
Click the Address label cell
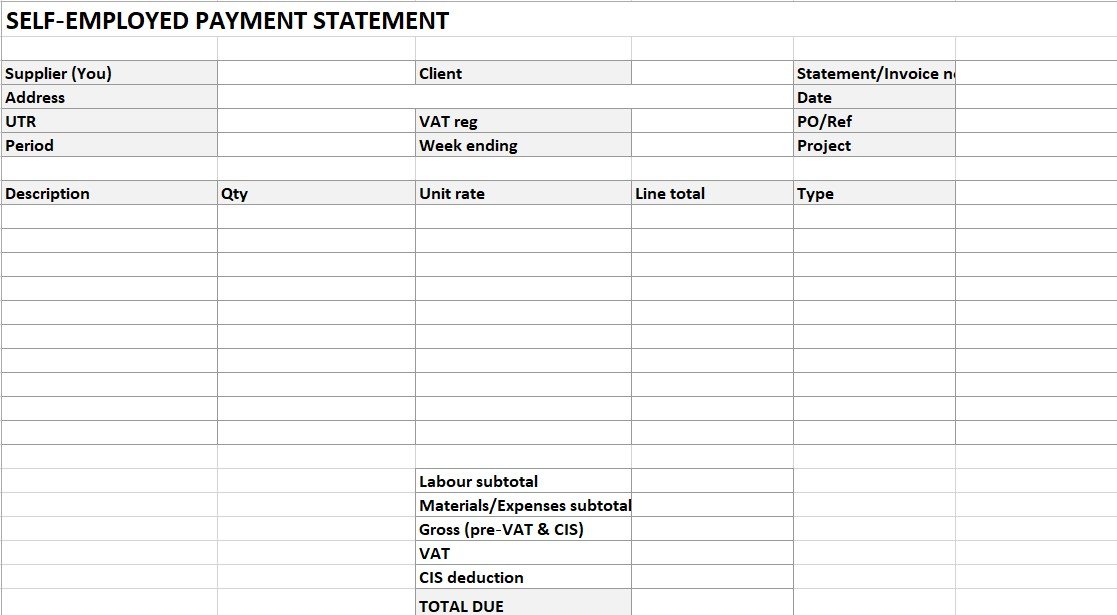coord(109,97)
